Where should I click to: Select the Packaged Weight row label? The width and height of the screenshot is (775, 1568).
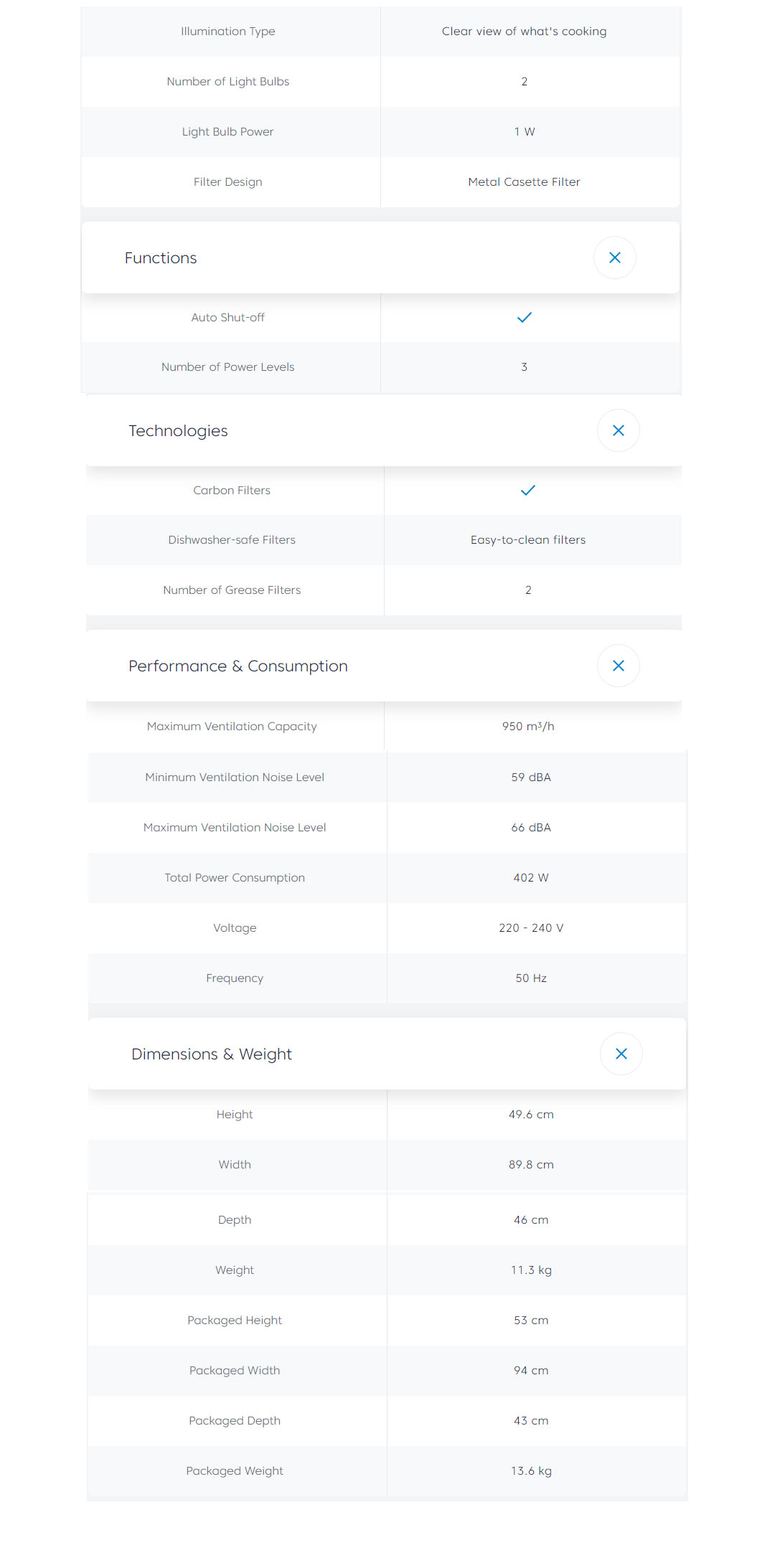coord(235,1471)
